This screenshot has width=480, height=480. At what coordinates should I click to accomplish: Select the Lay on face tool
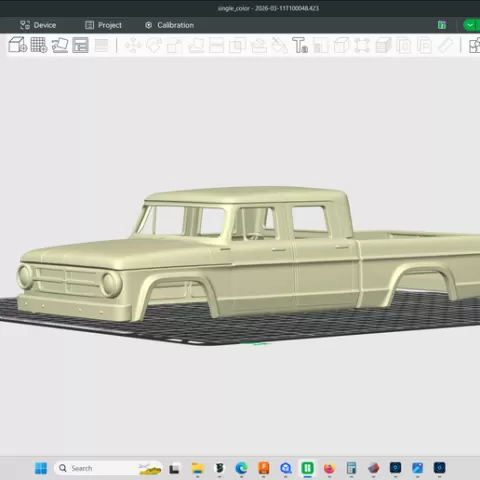196,45
